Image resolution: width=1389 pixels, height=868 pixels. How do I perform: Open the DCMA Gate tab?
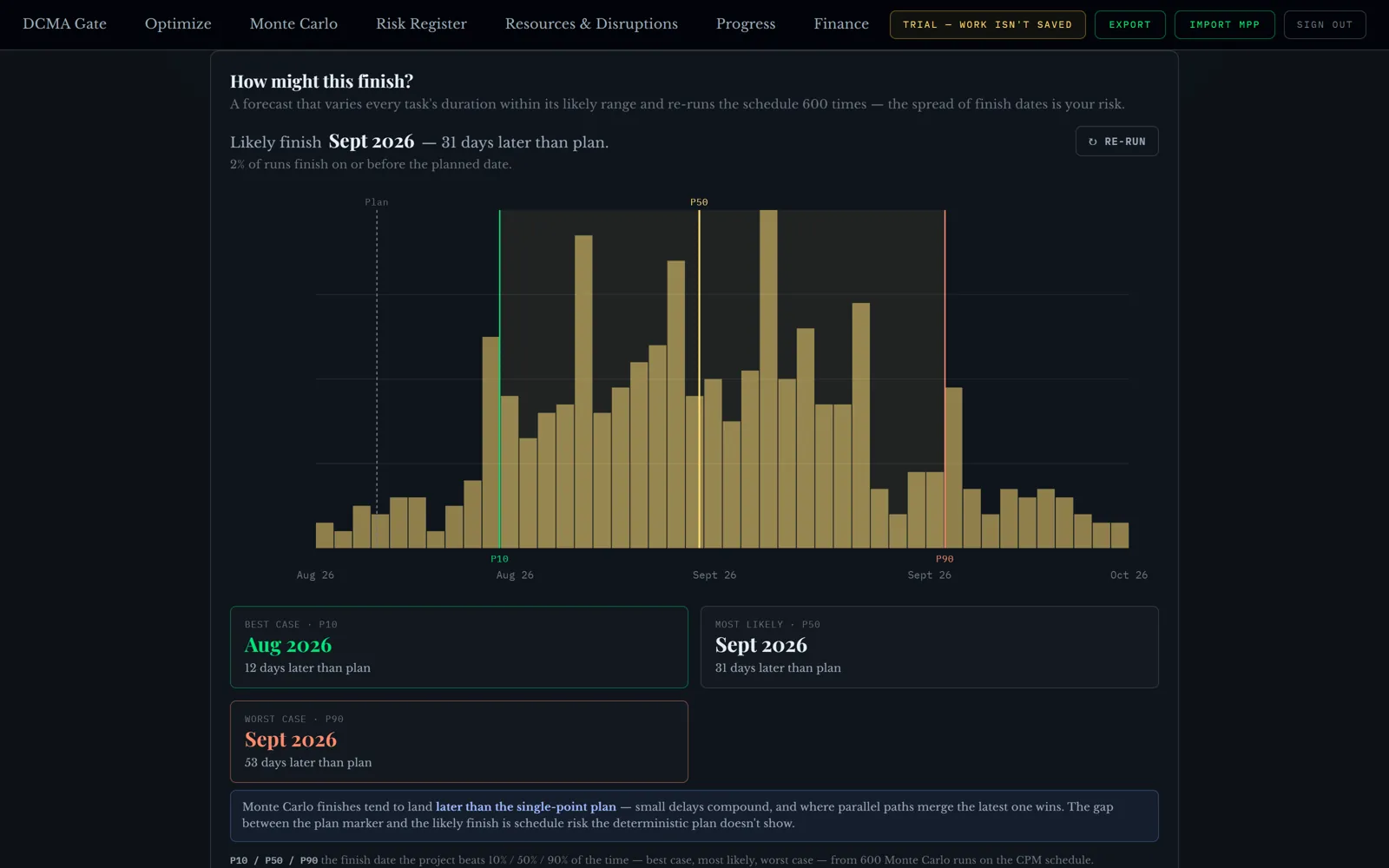click(x=64, y=24)
